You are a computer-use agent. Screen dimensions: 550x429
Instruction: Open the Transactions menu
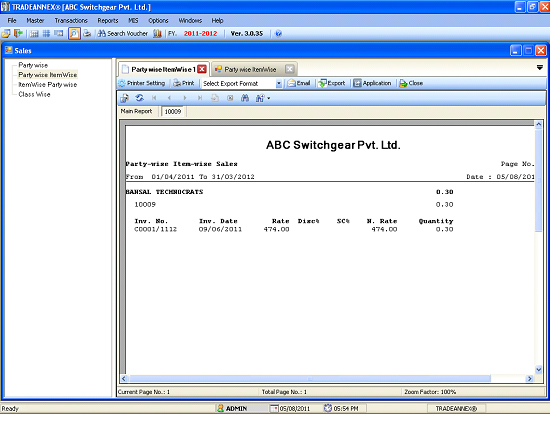pos(71,21)
